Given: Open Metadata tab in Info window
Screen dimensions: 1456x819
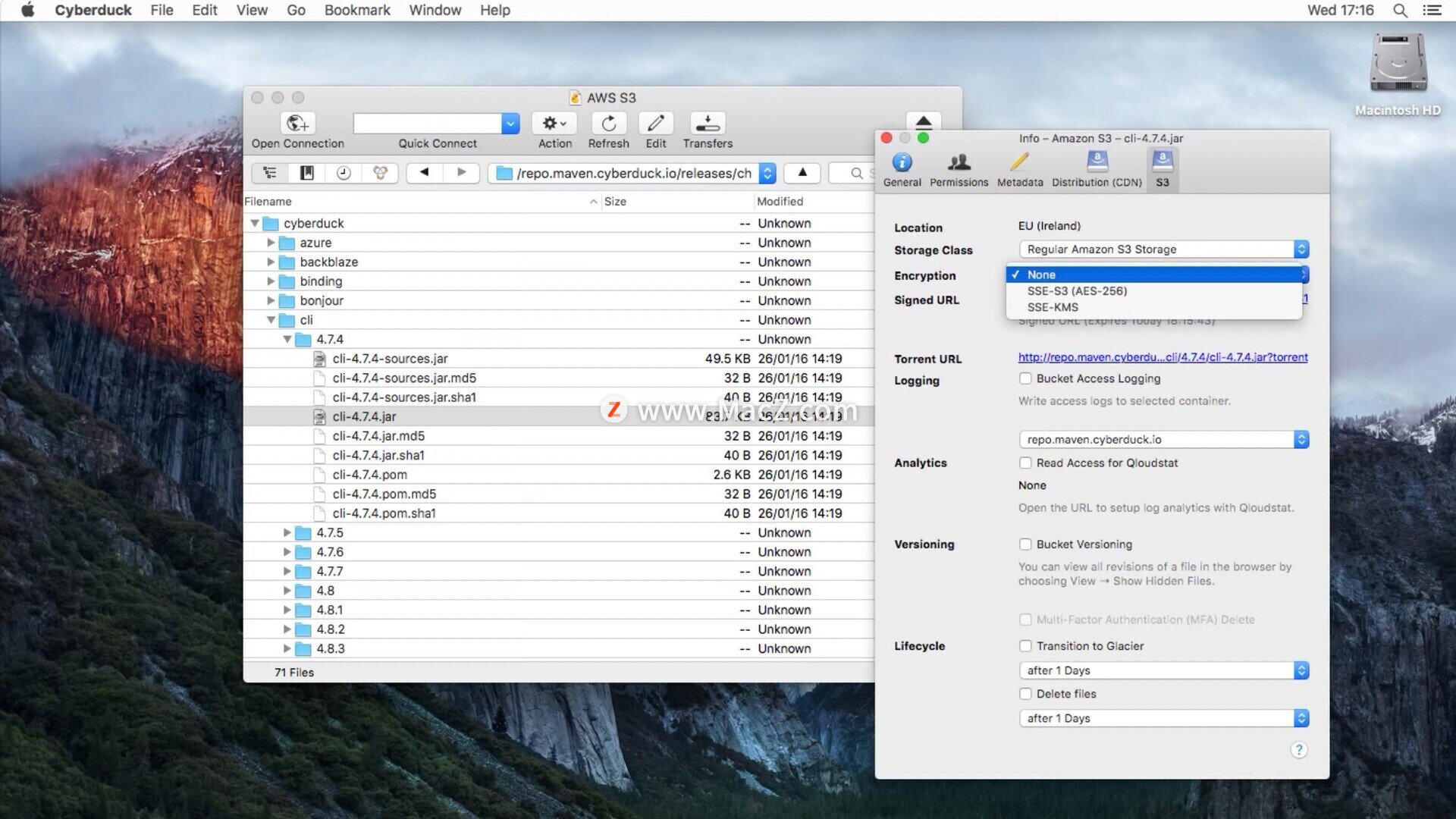Looking at the screenshot, I should click(x=1020, y=170).
